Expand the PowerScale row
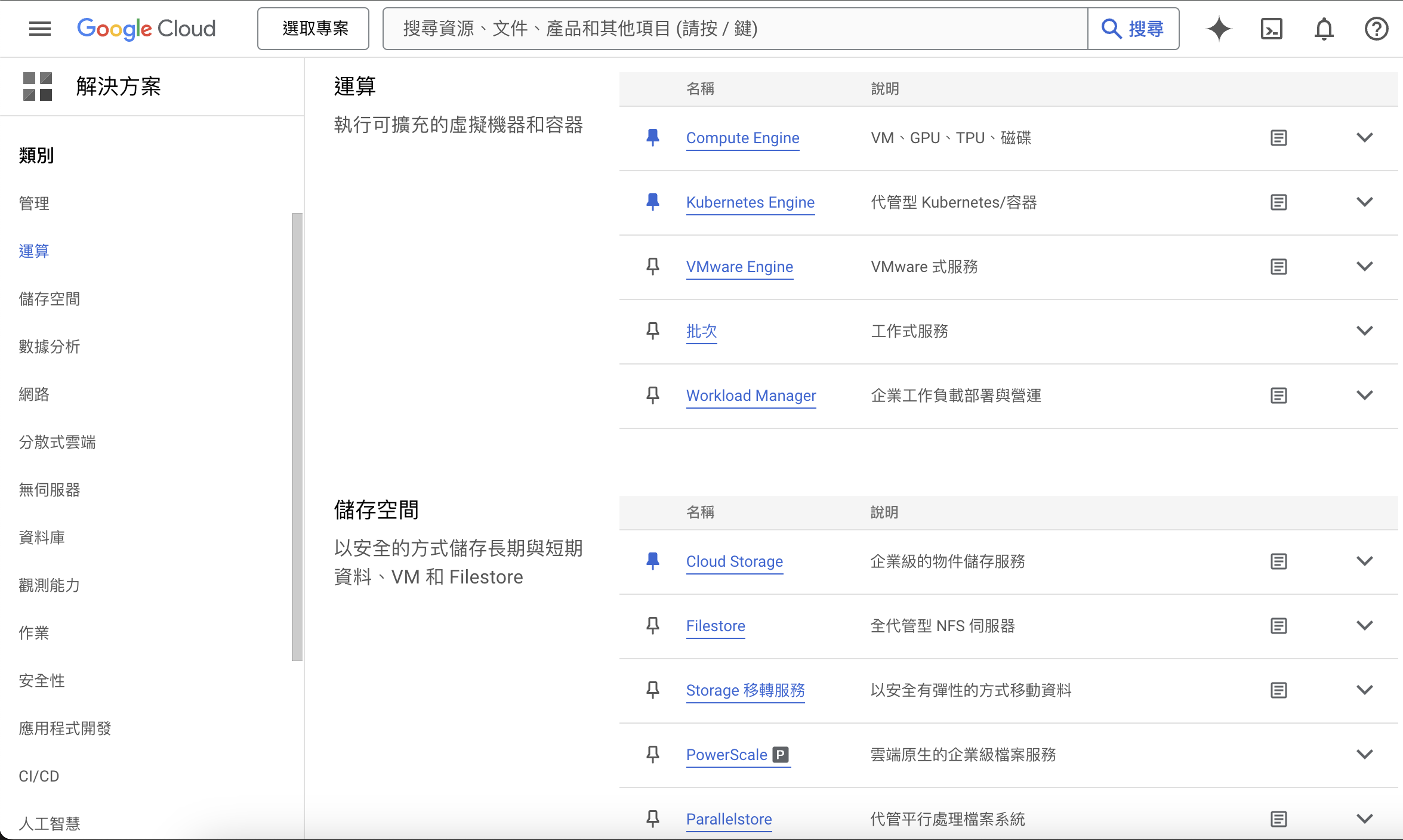The height and width of the screenshot is (840, 1403). 1365,755
